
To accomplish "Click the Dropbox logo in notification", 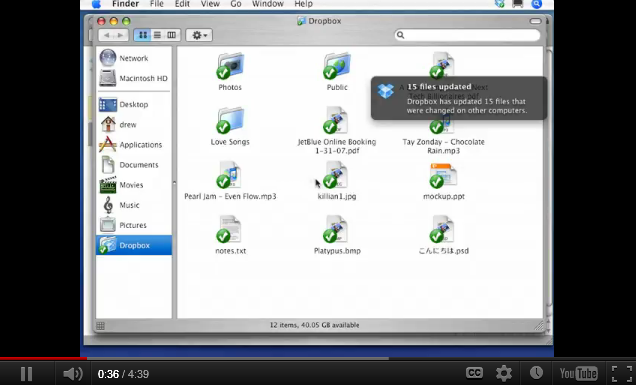I will point(385,91).
